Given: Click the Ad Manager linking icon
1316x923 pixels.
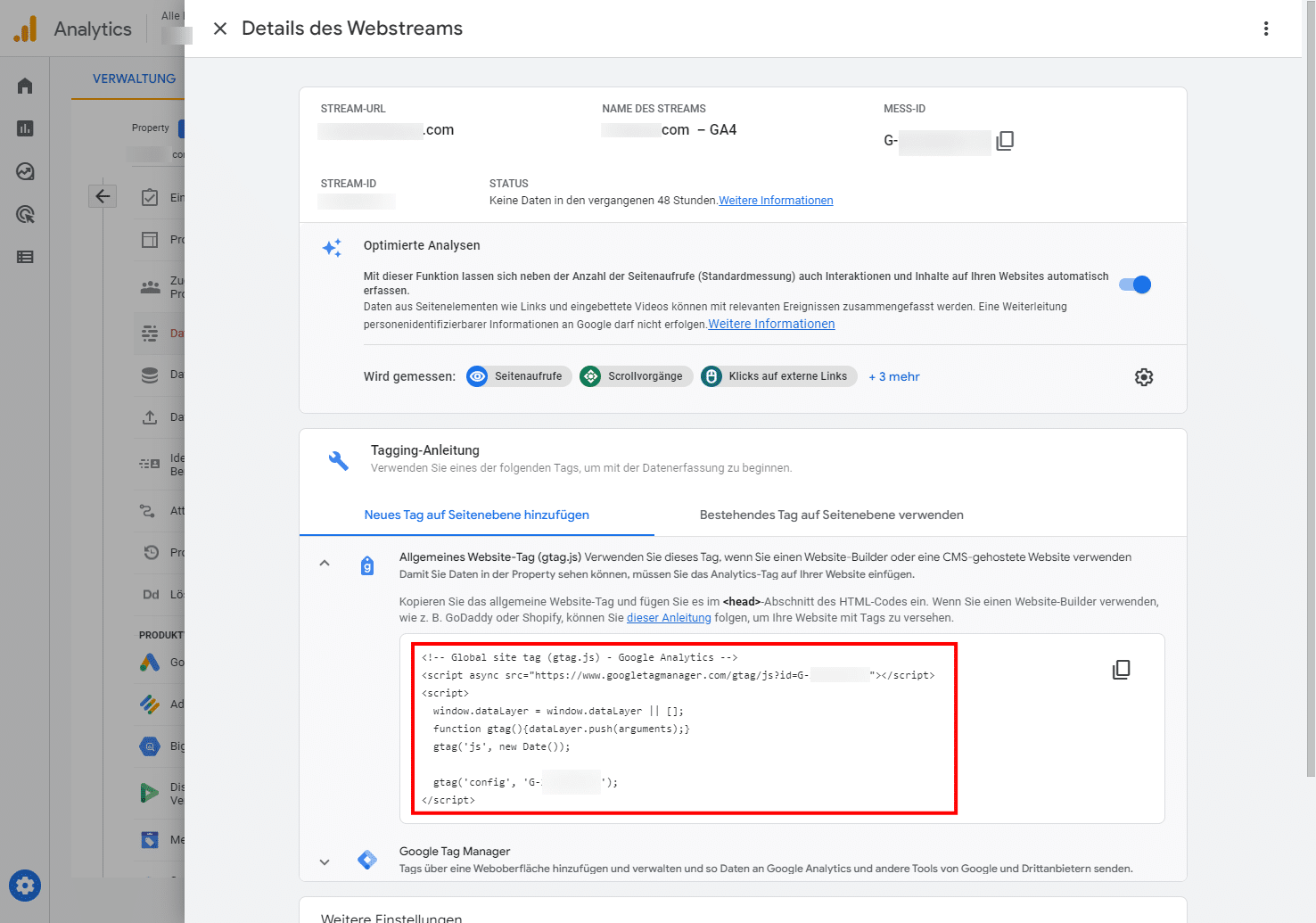Looking at the screenshot, I should point(150,704).
